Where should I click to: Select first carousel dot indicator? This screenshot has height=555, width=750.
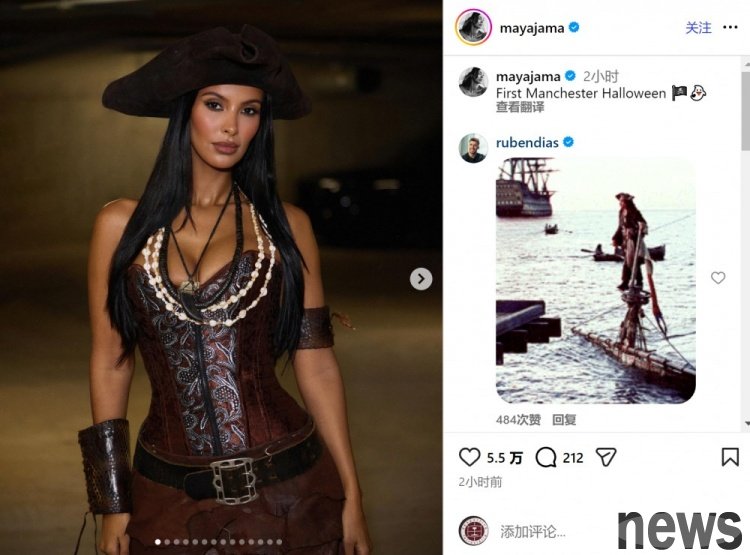tap(158, 542)
